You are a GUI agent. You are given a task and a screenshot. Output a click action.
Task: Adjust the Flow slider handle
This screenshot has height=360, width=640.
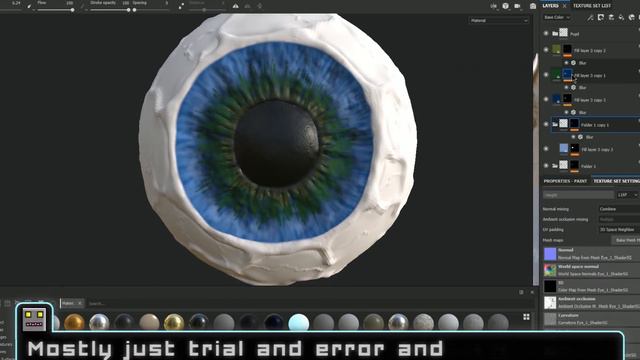pyautogui.click(x=72, y=10)
